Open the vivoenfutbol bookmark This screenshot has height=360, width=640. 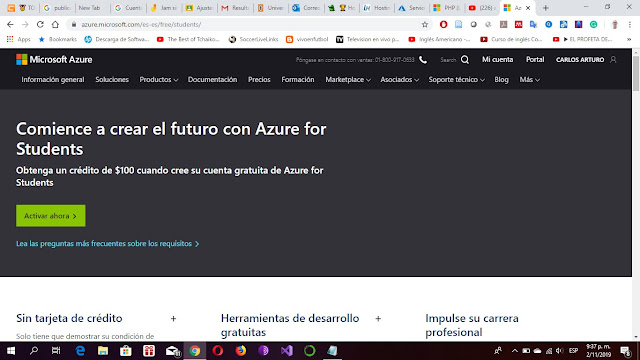(x=307, y=40)
